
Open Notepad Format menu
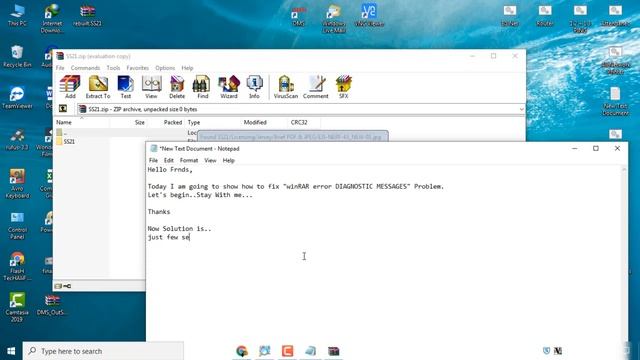[x=189, y=160]
